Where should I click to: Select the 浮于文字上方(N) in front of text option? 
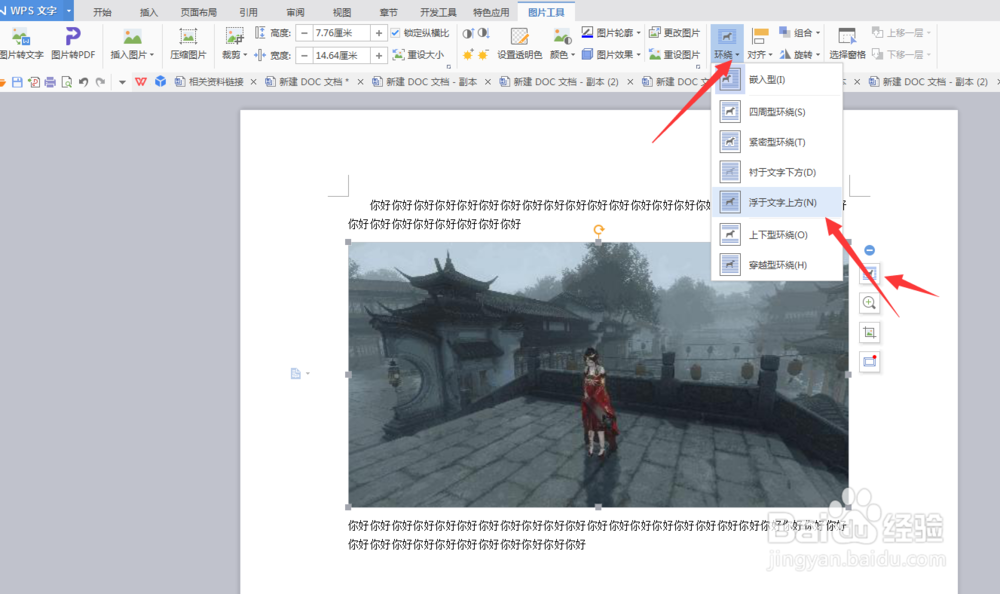(777, 202)
